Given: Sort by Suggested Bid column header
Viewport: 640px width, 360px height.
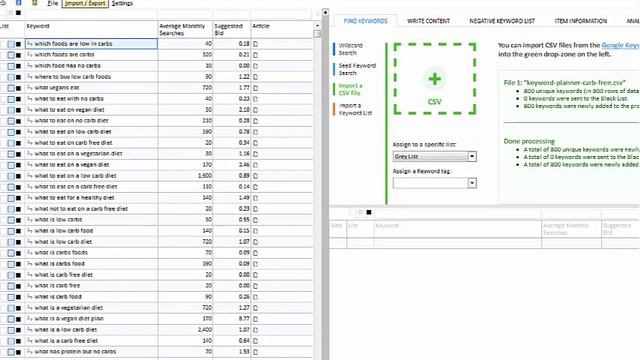Looking at the screenshot, I should click(x=231, y=29).
